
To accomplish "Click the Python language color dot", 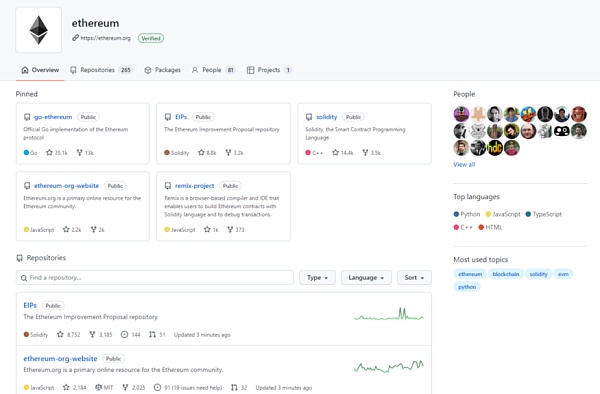I will [456, 214].
